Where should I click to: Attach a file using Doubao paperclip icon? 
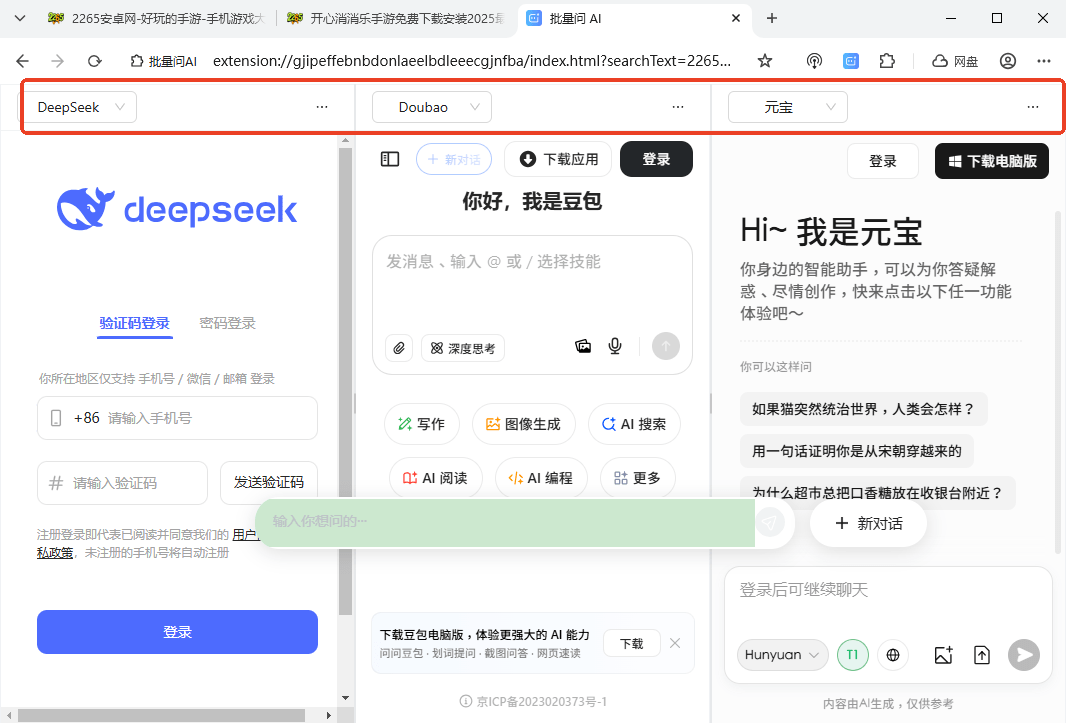click(x=398, y=347)
